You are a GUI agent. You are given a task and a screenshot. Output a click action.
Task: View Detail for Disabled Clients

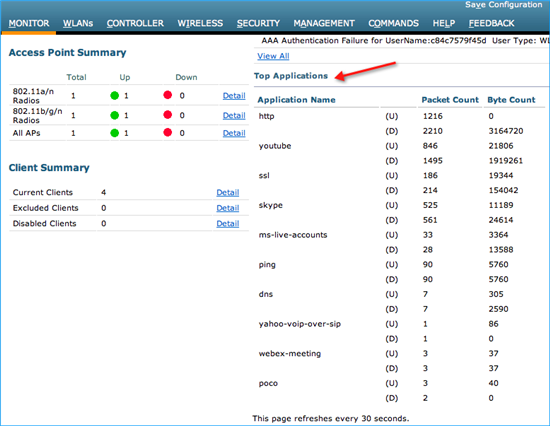click(x=228, y=224)
